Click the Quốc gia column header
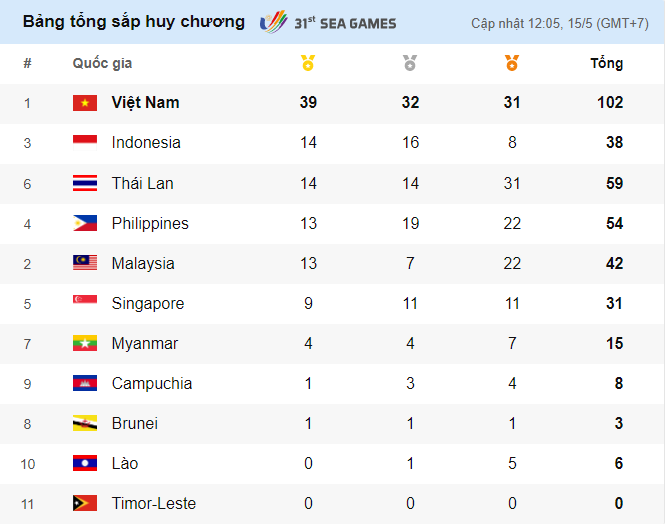The width and height of the screenshot is (665, 524). (x=102, y=63)
